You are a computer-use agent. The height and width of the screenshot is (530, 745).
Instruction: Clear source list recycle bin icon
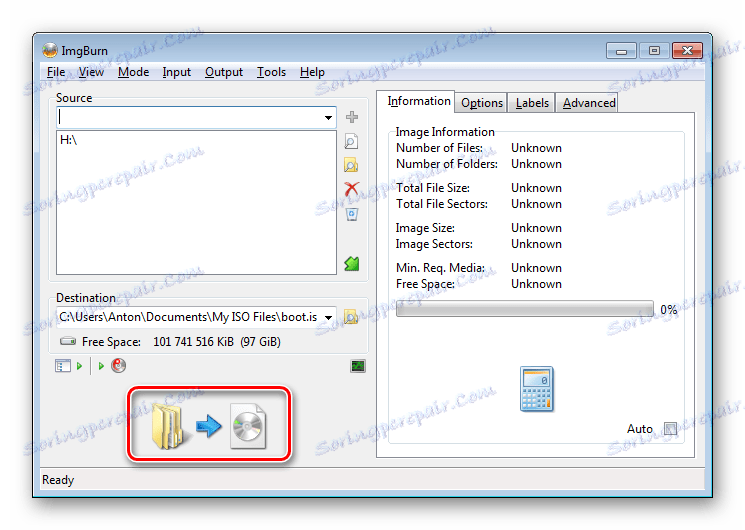pyautogui.click(x=352, y=214)
